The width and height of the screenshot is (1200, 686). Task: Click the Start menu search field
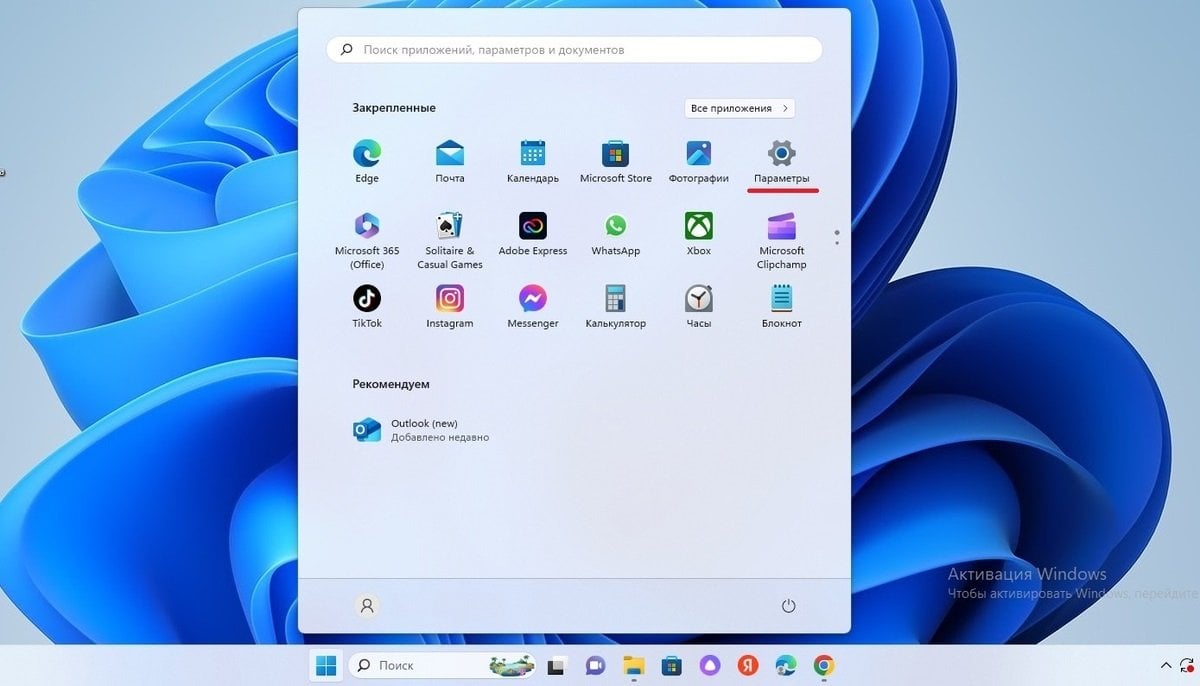(574, 49)
